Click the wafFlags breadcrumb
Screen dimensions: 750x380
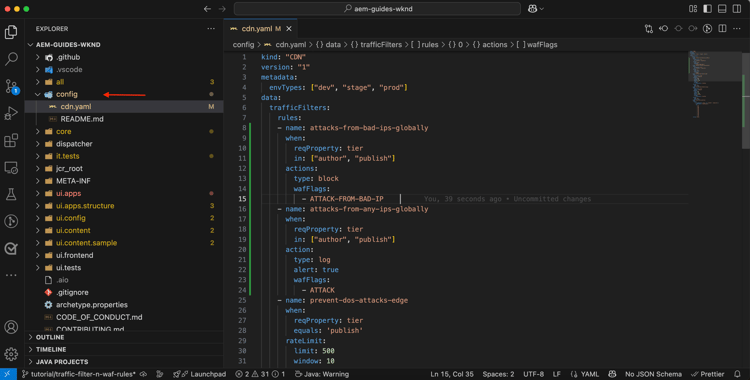(x=537, y=45)
